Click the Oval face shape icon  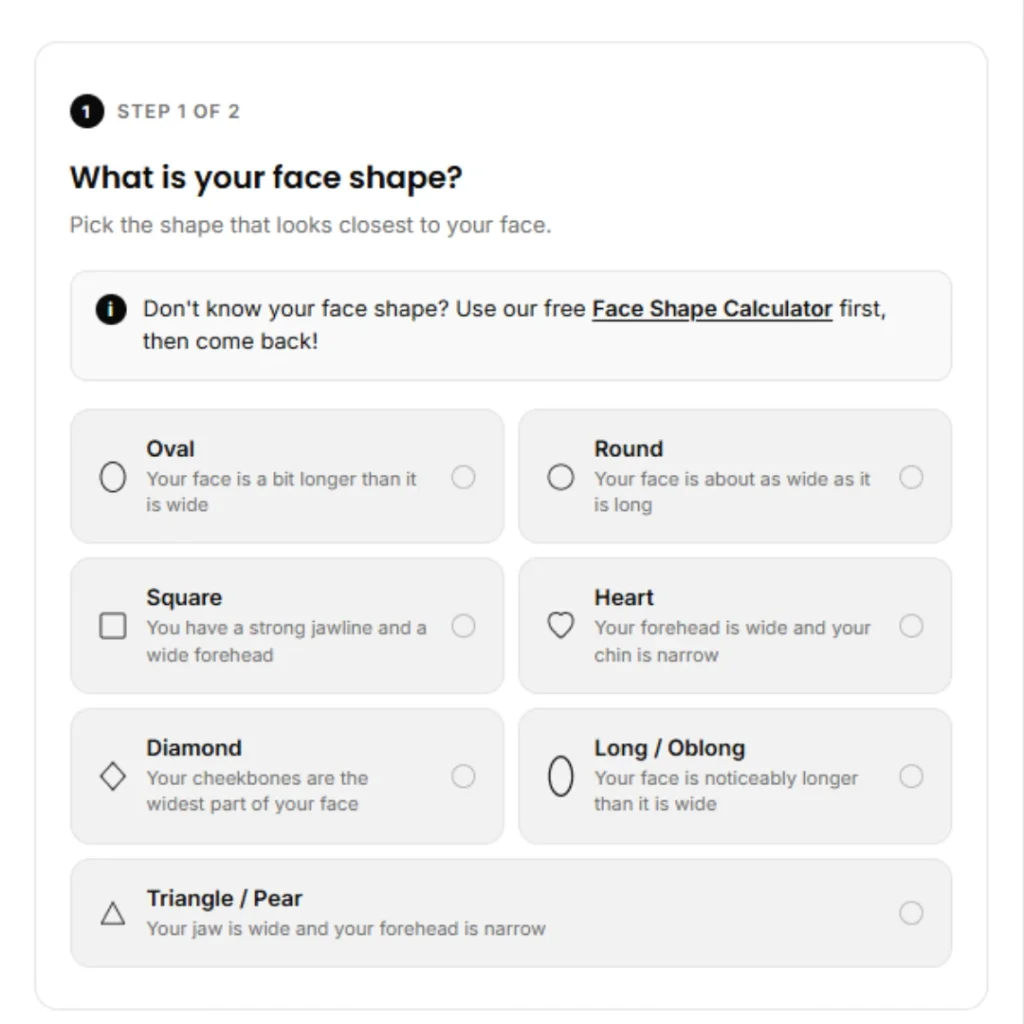tap(112, 477)
